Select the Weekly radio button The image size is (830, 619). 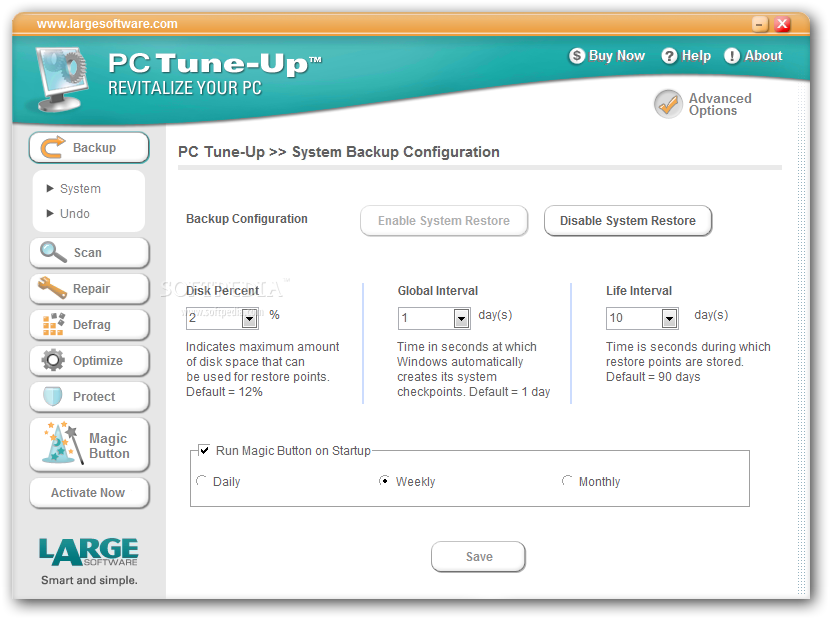384,481
